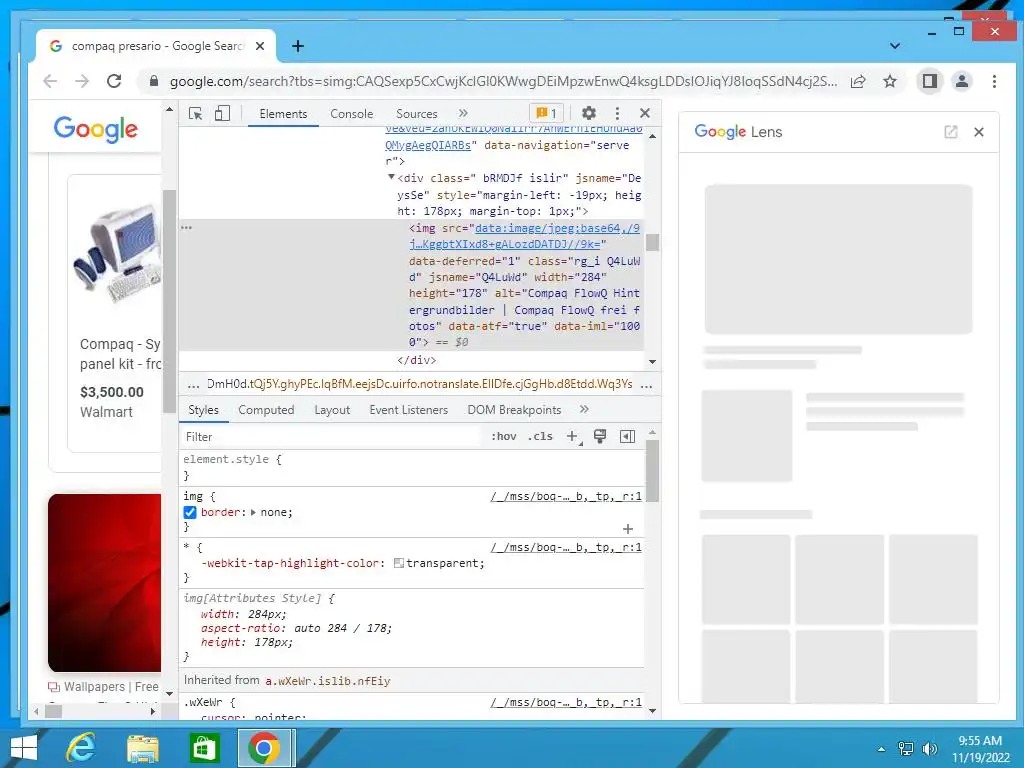Open the Computed styles tab

click(x=266, y=409)
